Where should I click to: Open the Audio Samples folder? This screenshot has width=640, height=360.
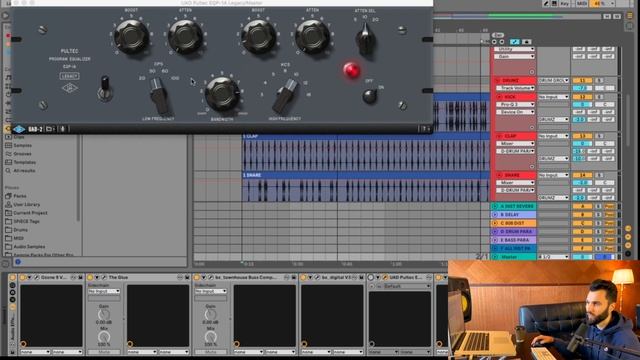click(29, 247)
